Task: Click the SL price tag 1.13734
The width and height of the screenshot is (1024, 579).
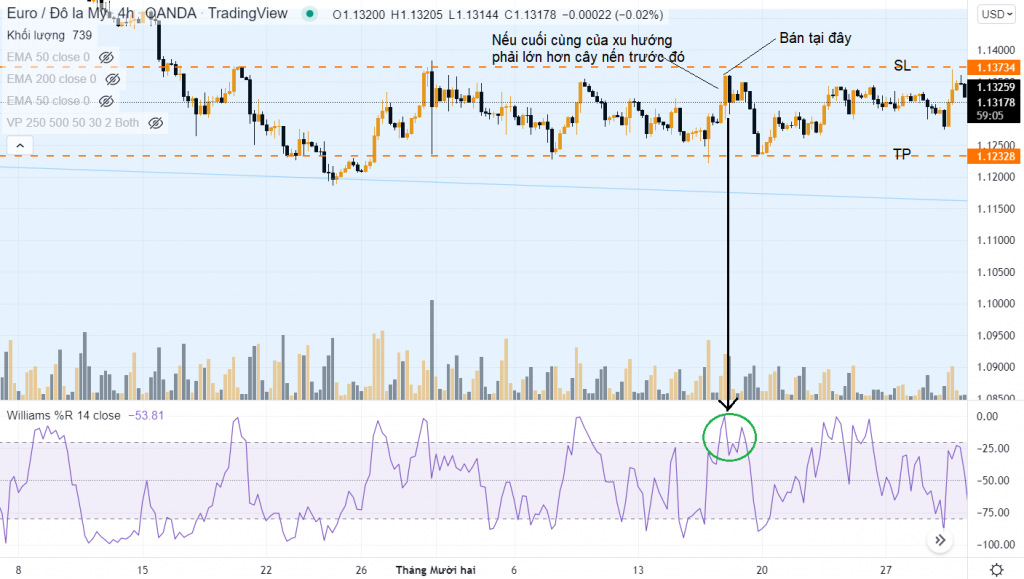Action: (x=995, y=67)
